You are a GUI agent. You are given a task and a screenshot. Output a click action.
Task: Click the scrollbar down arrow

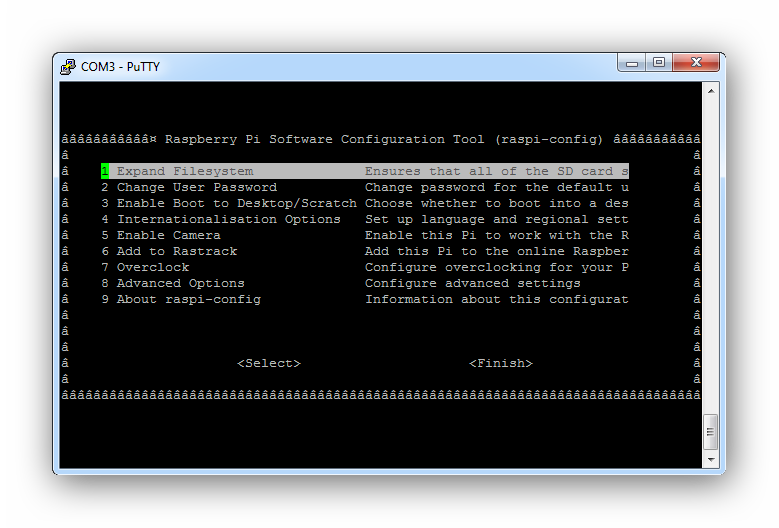click(711, 458)
